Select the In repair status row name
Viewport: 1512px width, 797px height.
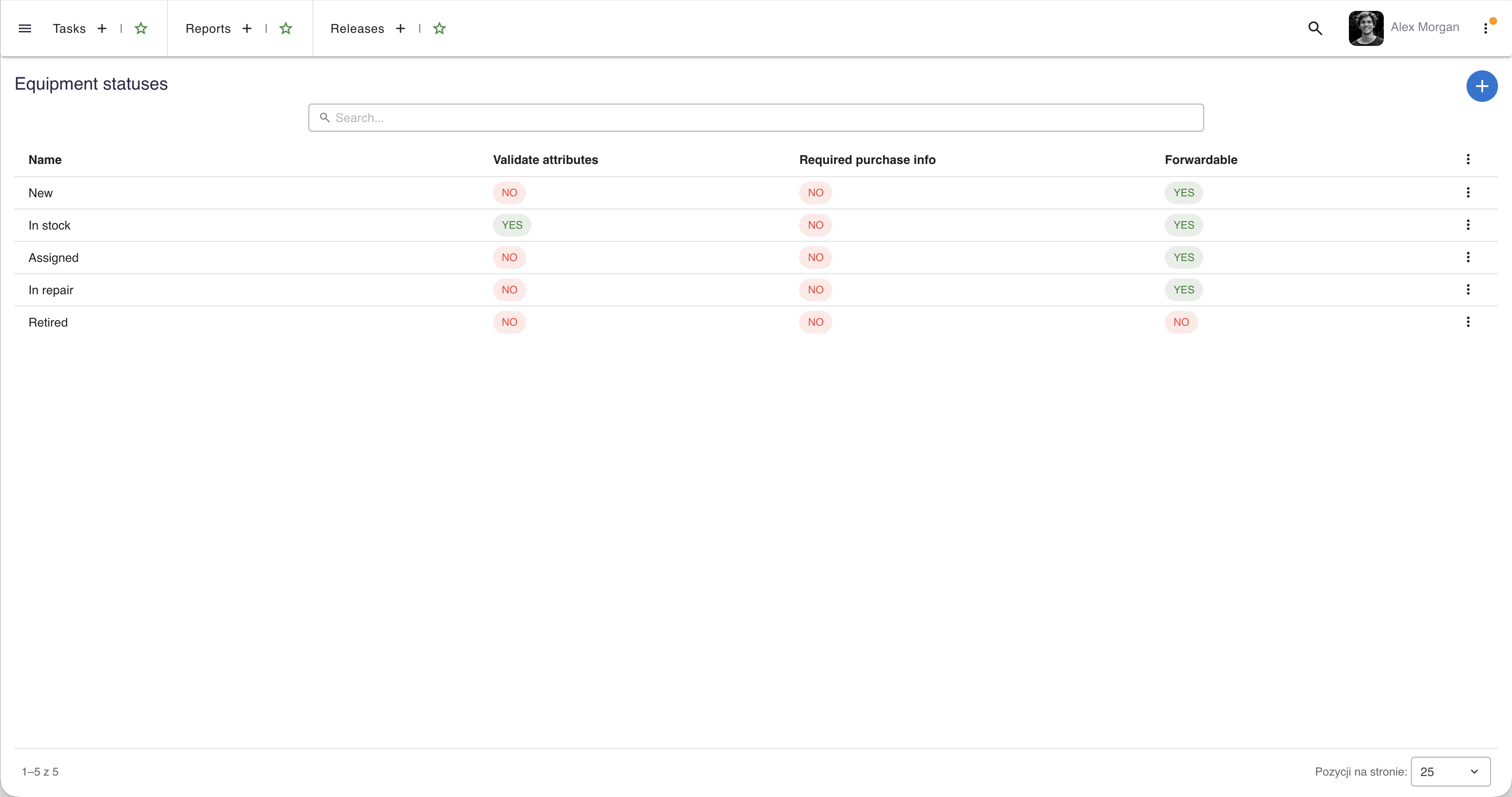pos(51,290)
